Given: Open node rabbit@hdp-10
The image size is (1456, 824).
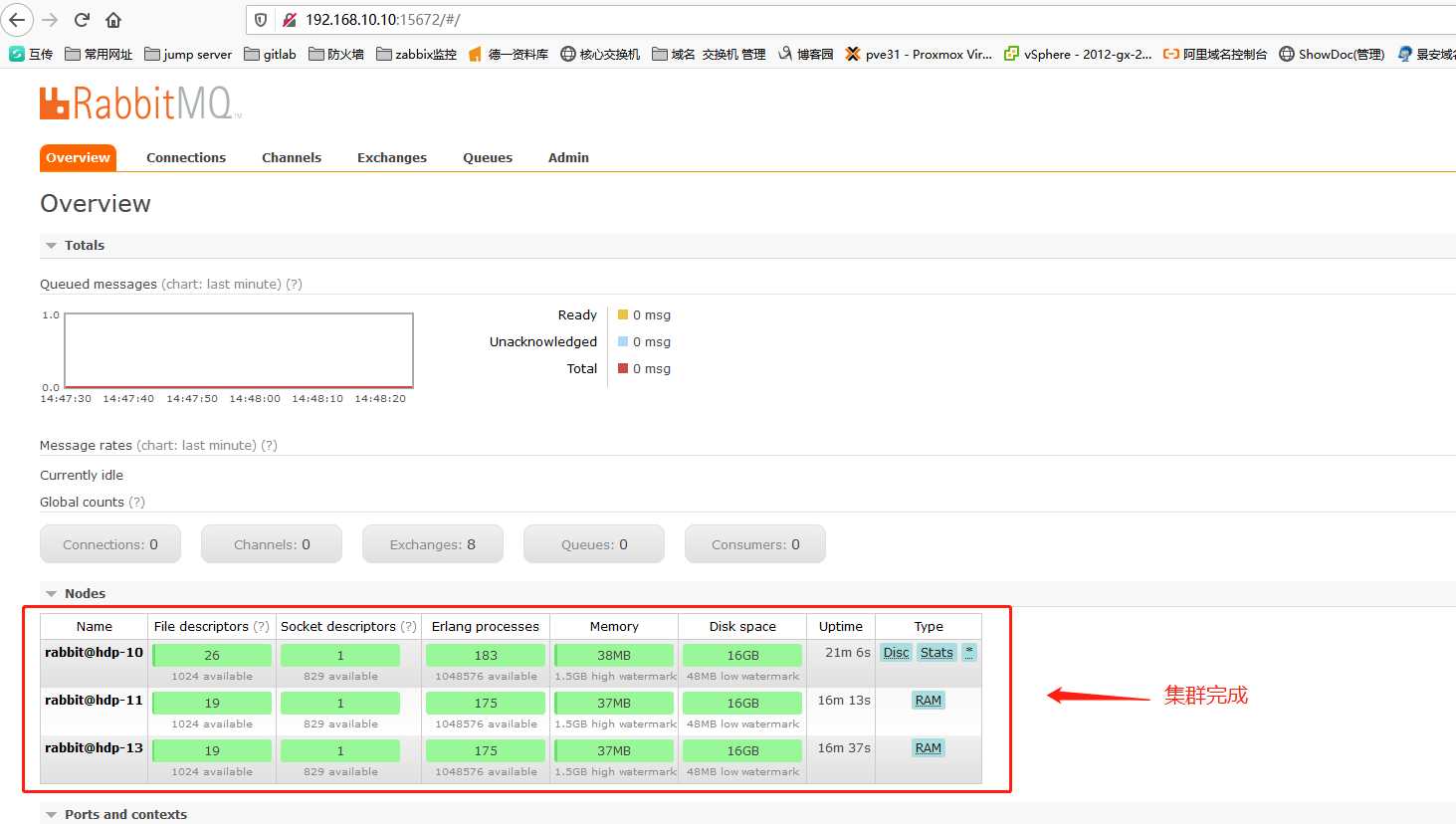Looking at the screenshot, I should [94, 653].
